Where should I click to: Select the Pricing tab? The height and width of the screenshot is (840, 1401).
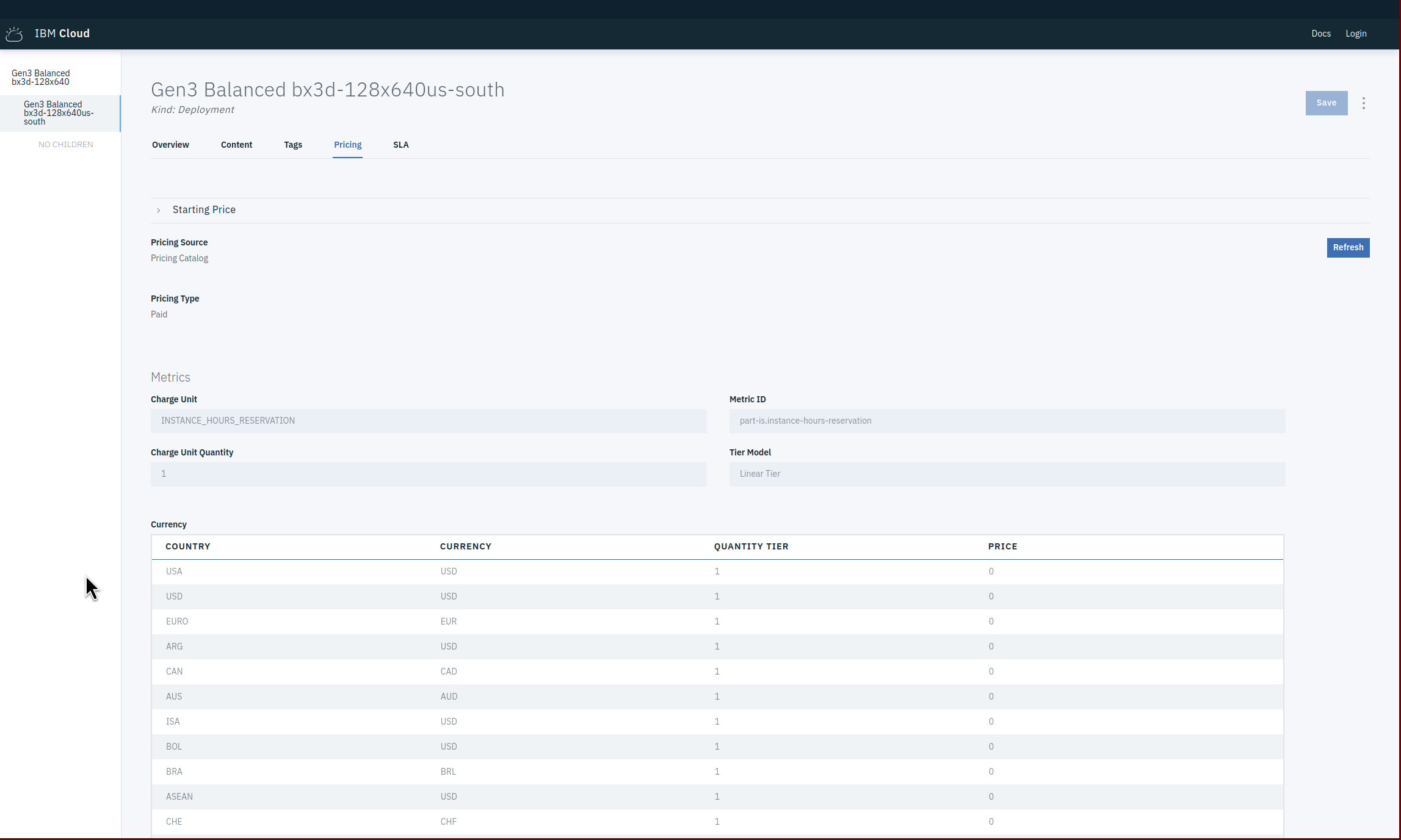coord(347,145)
